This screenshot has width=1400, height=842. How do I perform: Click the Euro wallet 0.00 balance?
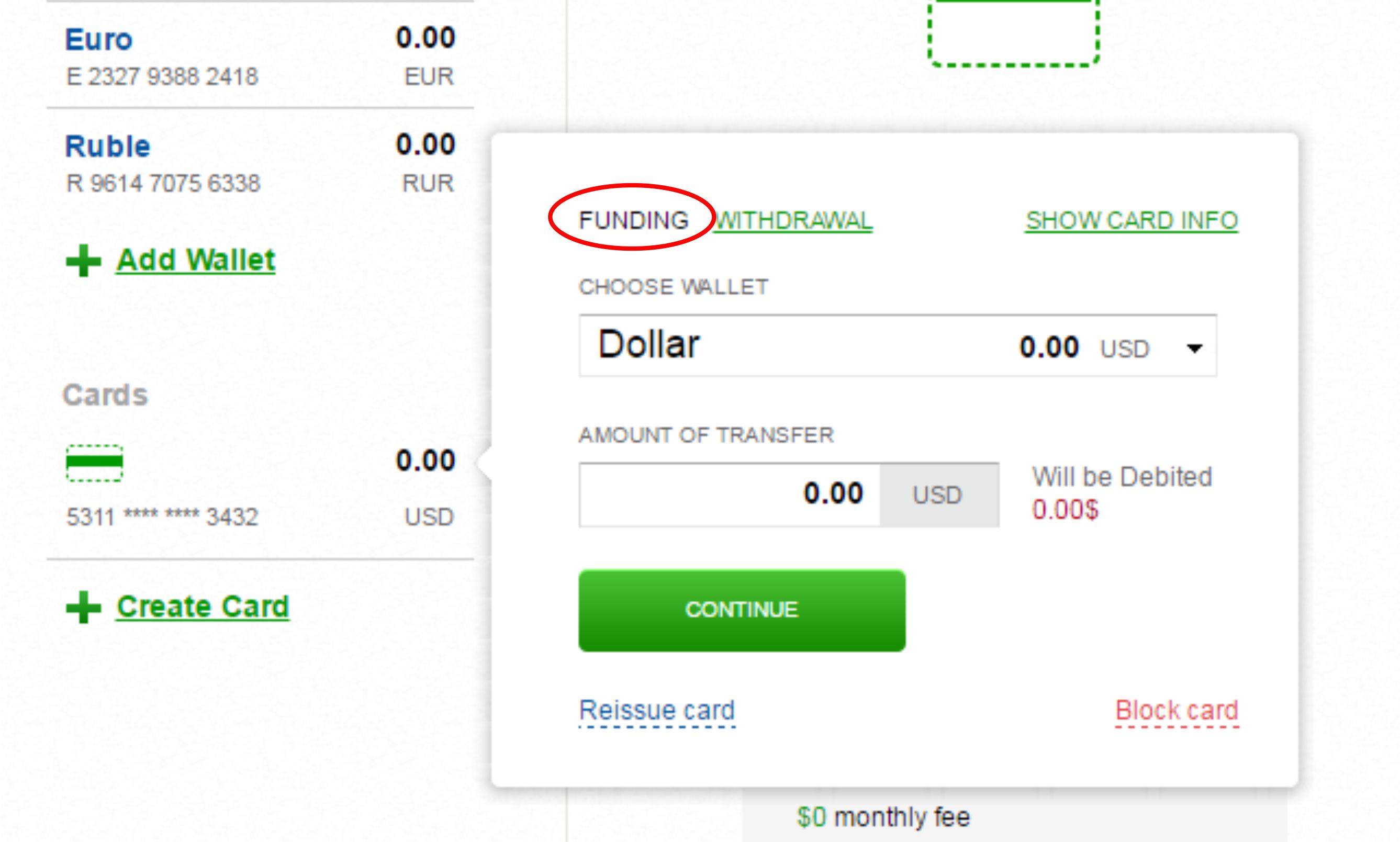[425, 38]
